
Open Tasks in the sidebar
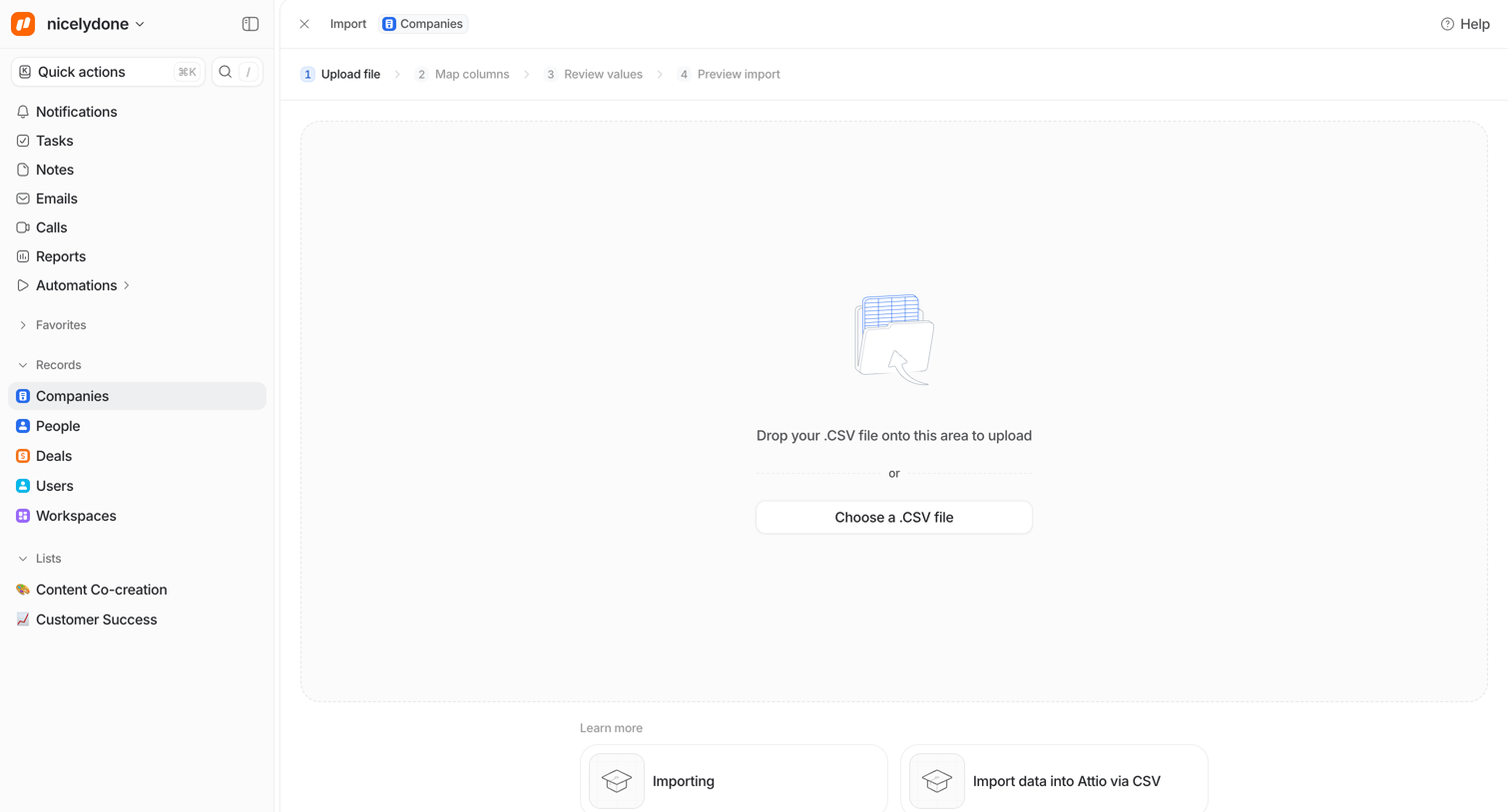coord(54,141)
